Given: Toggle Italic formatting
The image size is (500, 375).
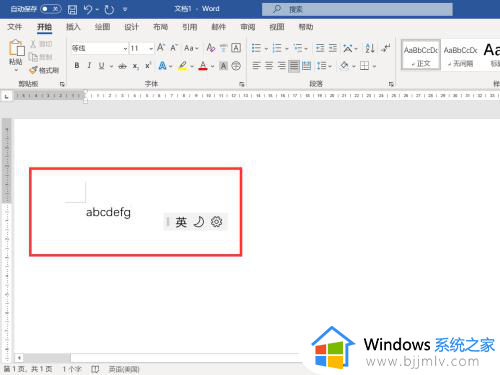Looking at the screenshot, I should (x=89, y=66).
